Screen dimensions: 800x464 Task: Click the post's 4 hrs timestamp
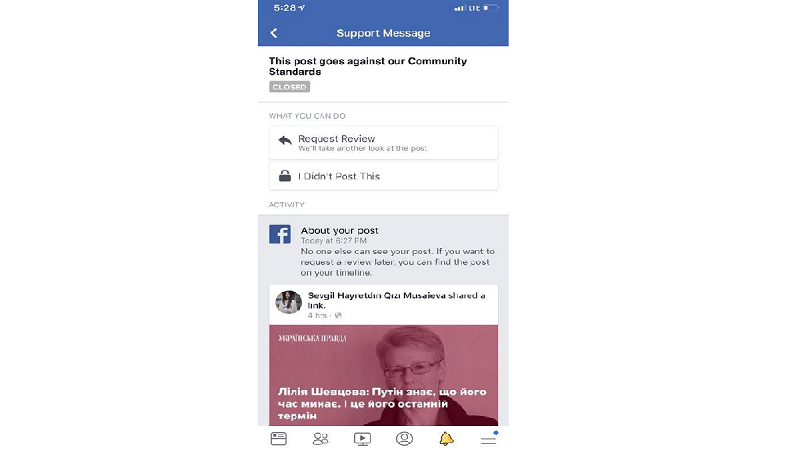click(x=317, y=315)
